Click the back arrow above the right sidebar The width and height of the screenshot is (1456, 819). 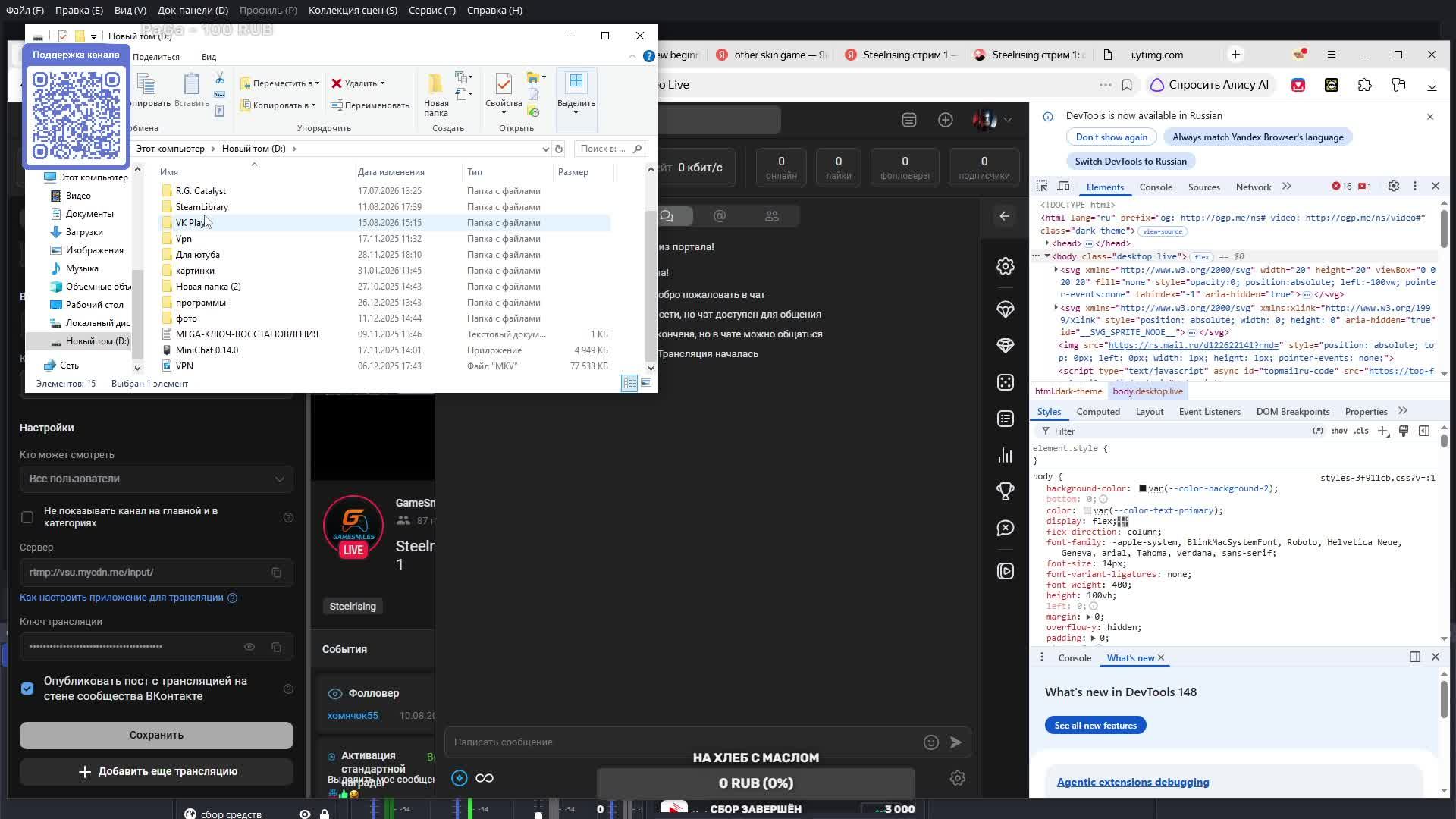1005,216
